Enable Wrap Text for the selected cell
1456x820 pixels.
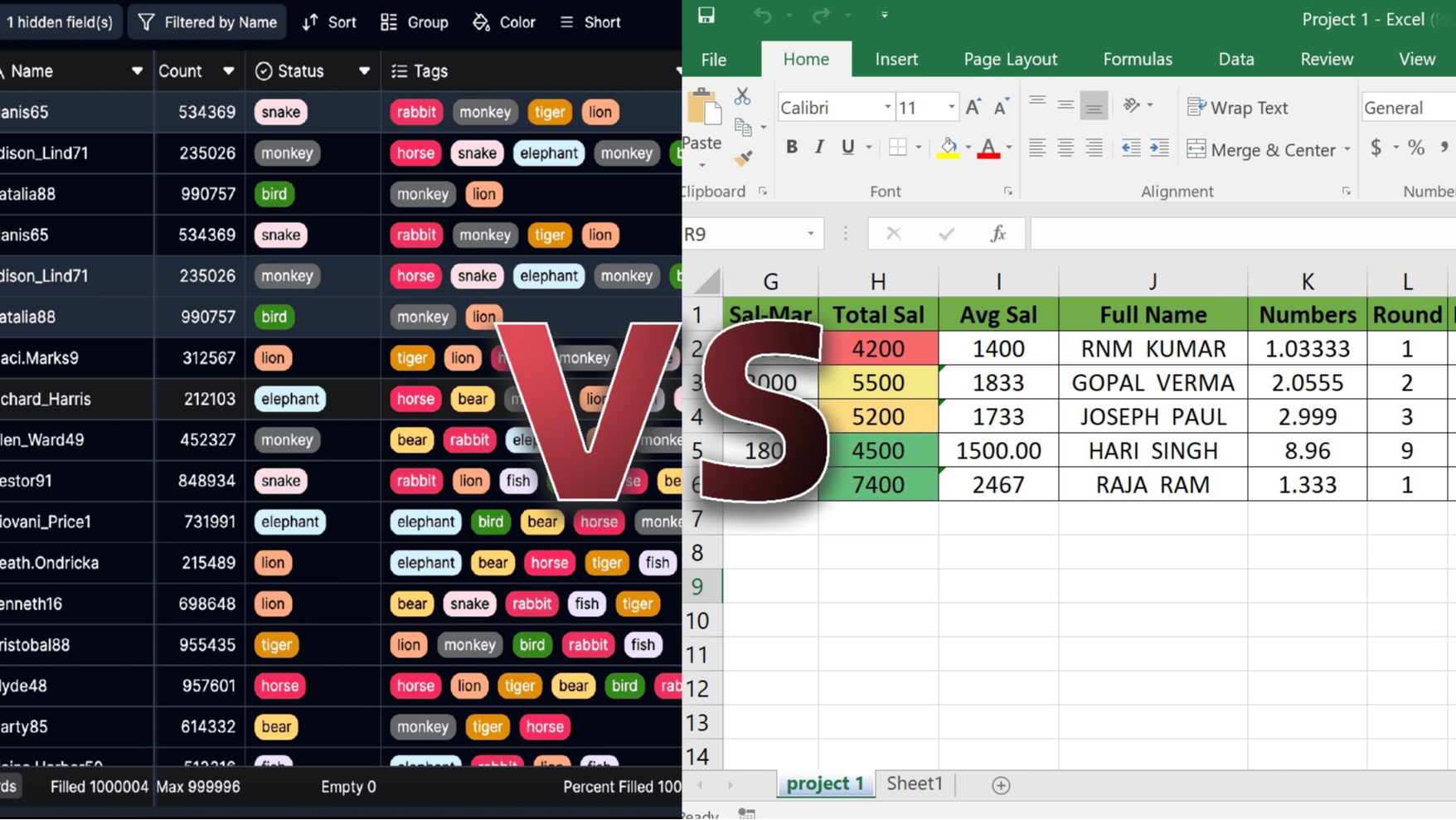1238,107
